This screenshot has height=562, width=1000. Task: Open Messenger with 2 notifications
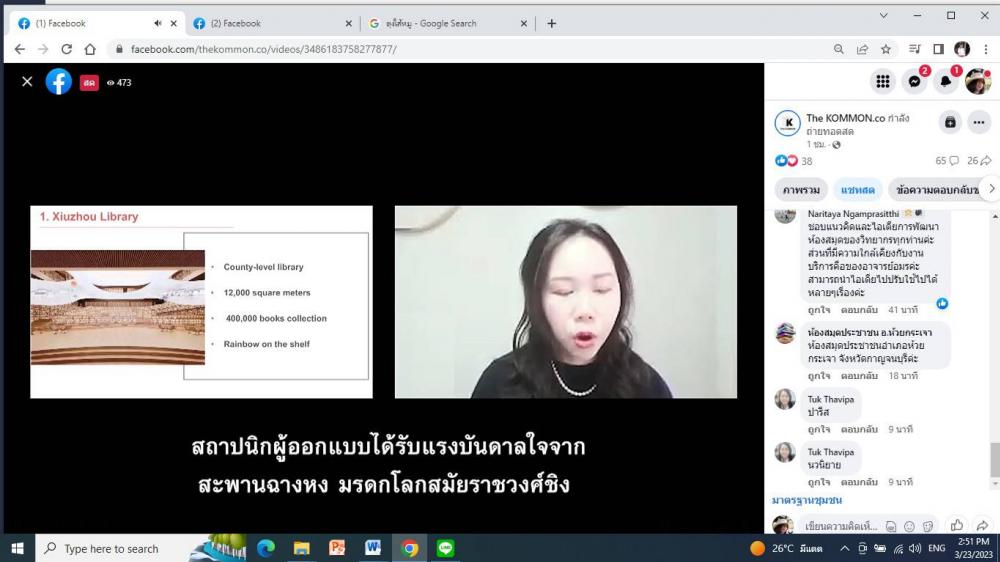tap(915, 82)
